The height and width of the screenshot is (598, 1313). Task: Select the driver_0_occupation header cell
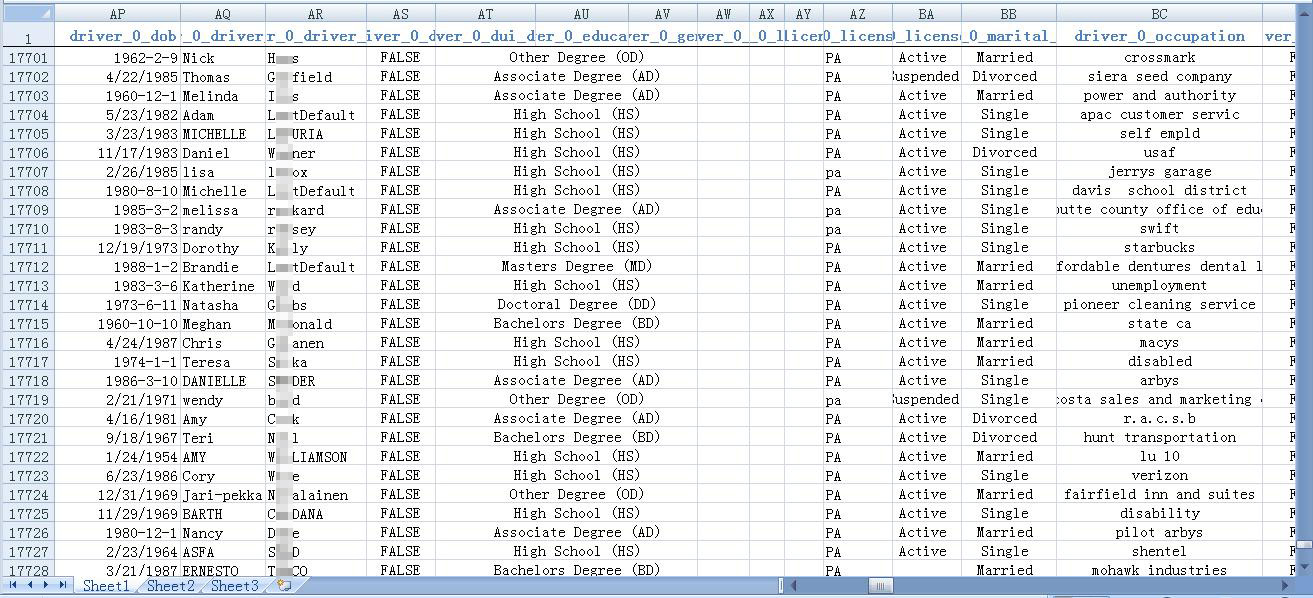1158,36
